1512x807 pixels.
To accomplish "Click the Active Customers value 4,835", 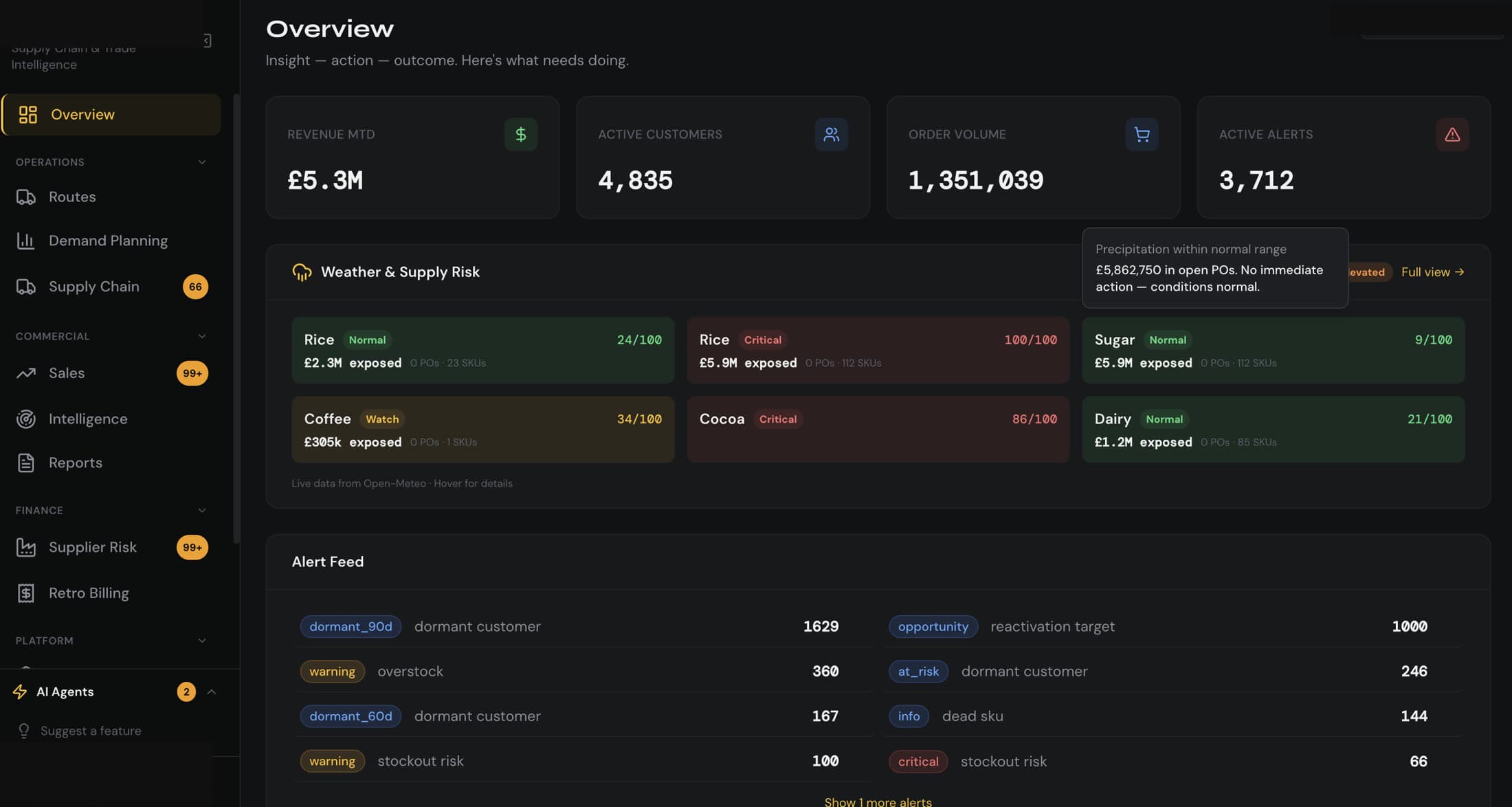I will 635,180.
